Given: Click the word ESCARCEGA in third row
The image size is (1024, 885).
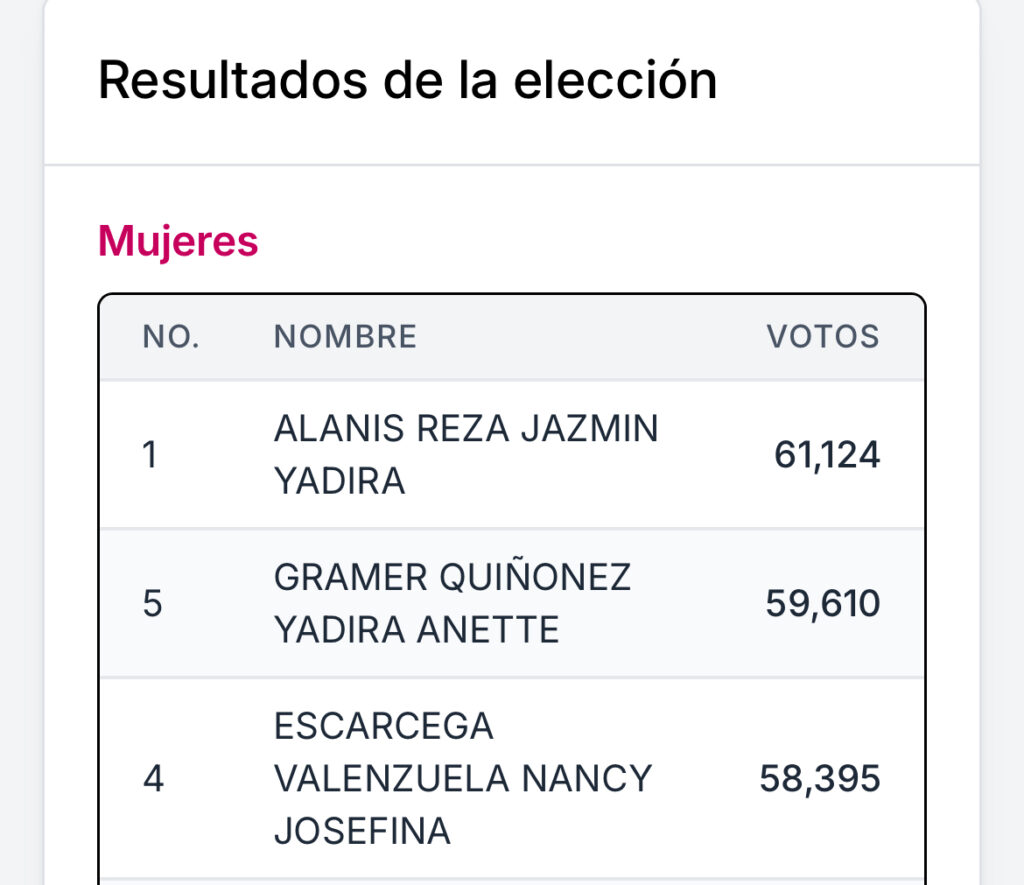Looking at the screenshot, I should pos(383,726).
